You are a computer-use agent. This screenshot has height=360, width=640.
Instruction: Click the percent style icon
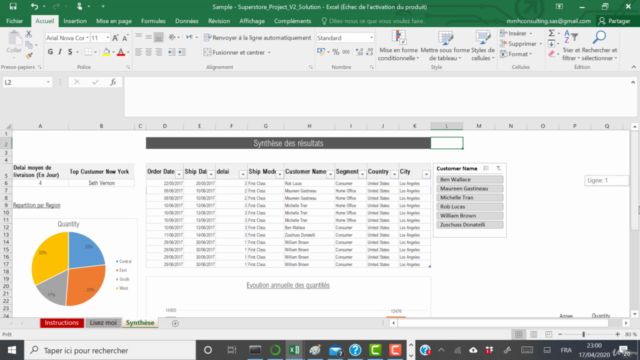tap(336, 52)
